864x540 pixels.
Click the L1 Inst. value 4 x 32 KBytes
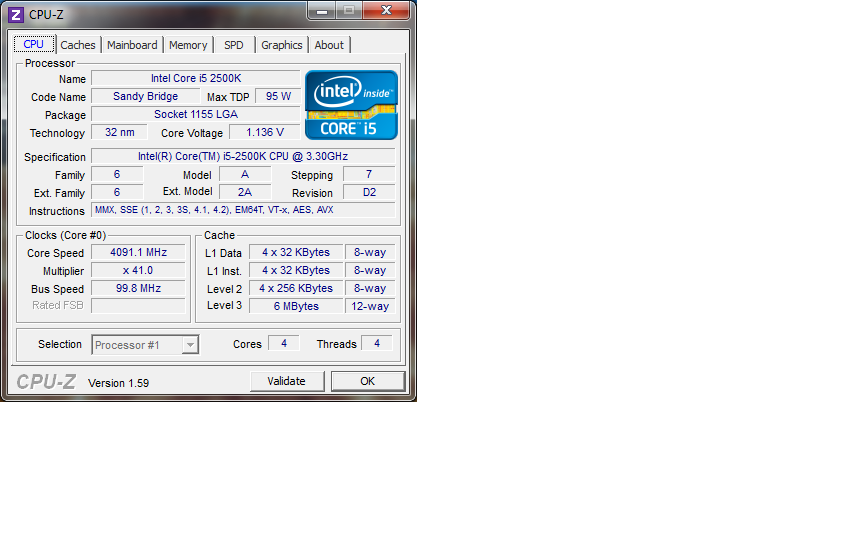tap(296, 271)
